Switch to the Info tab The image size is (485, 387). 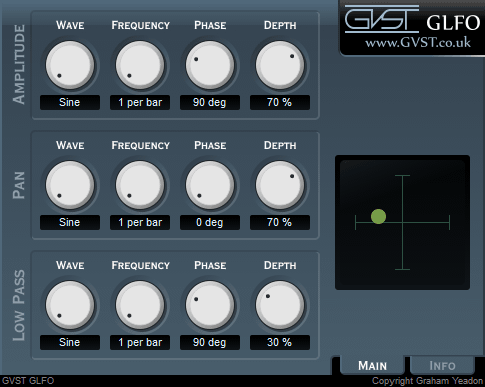[x=442, y=366]
